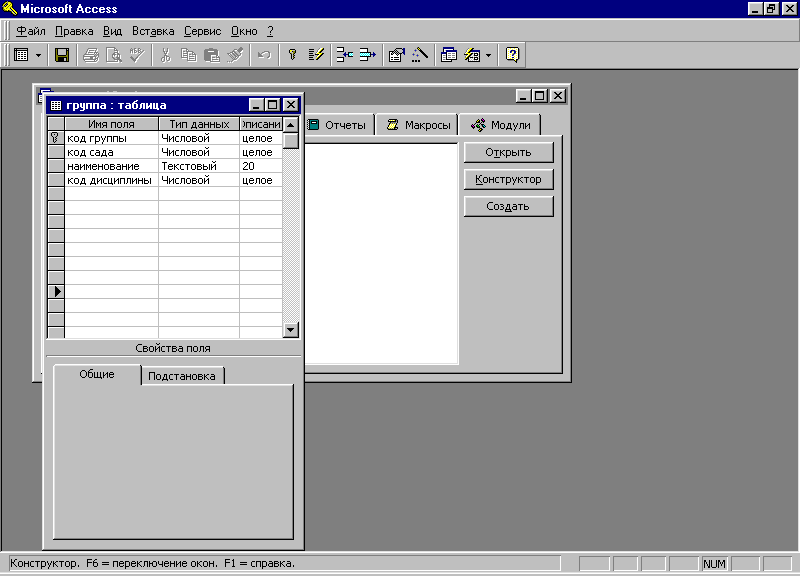The height and width of the screenshot is (576, 800).
Task: Open the Сервис menu
Action: click(x=203, y=31)
